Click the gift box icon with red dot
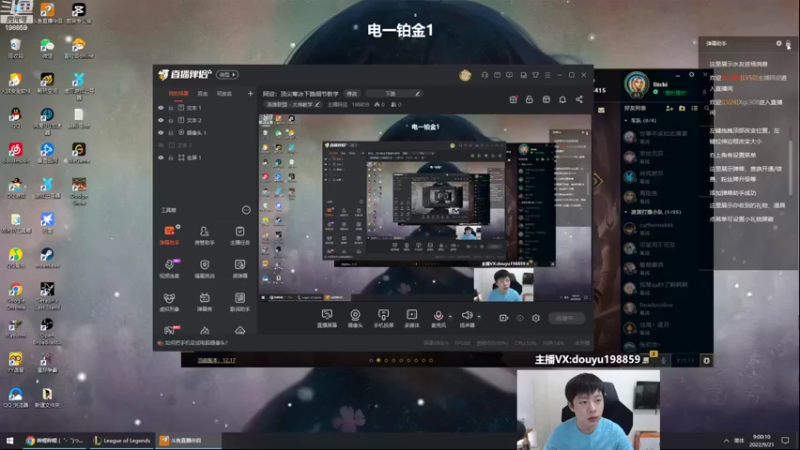The height and width of the screenshot is (450, 800). click(513, 99)
